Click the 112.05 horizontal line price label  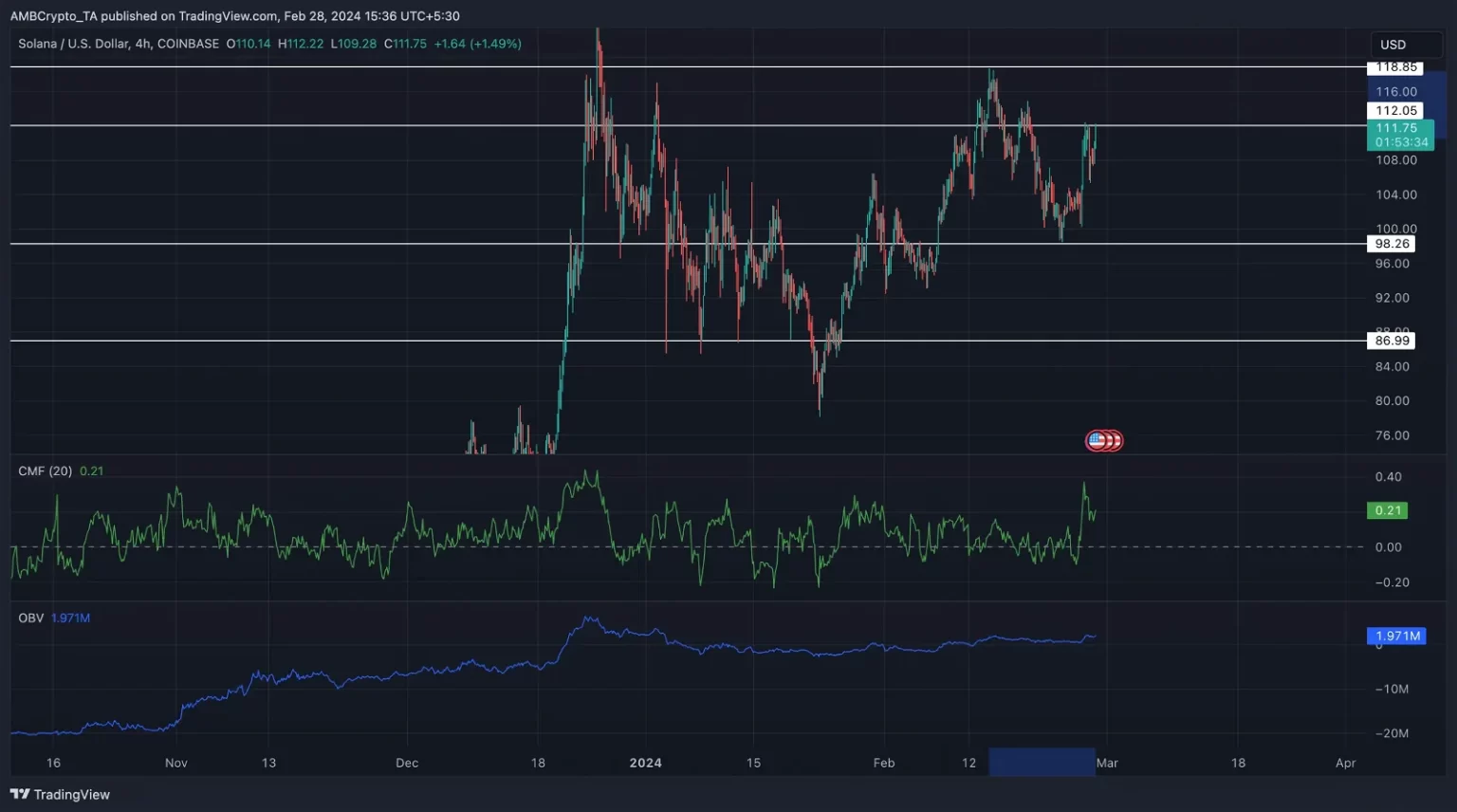click(1395, 111)
